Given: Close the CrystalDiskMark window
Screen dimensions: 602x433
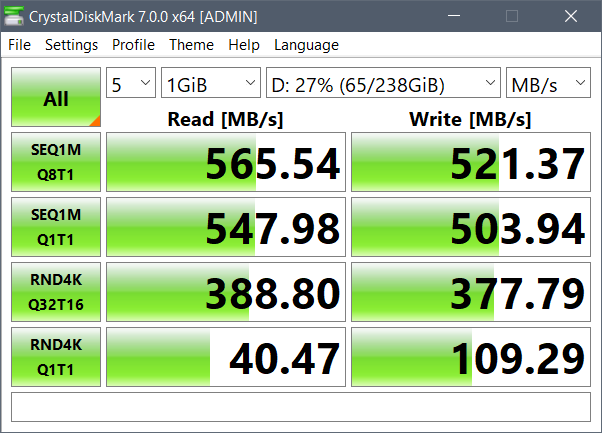Looking at the screenshot, I should point(571,16).
